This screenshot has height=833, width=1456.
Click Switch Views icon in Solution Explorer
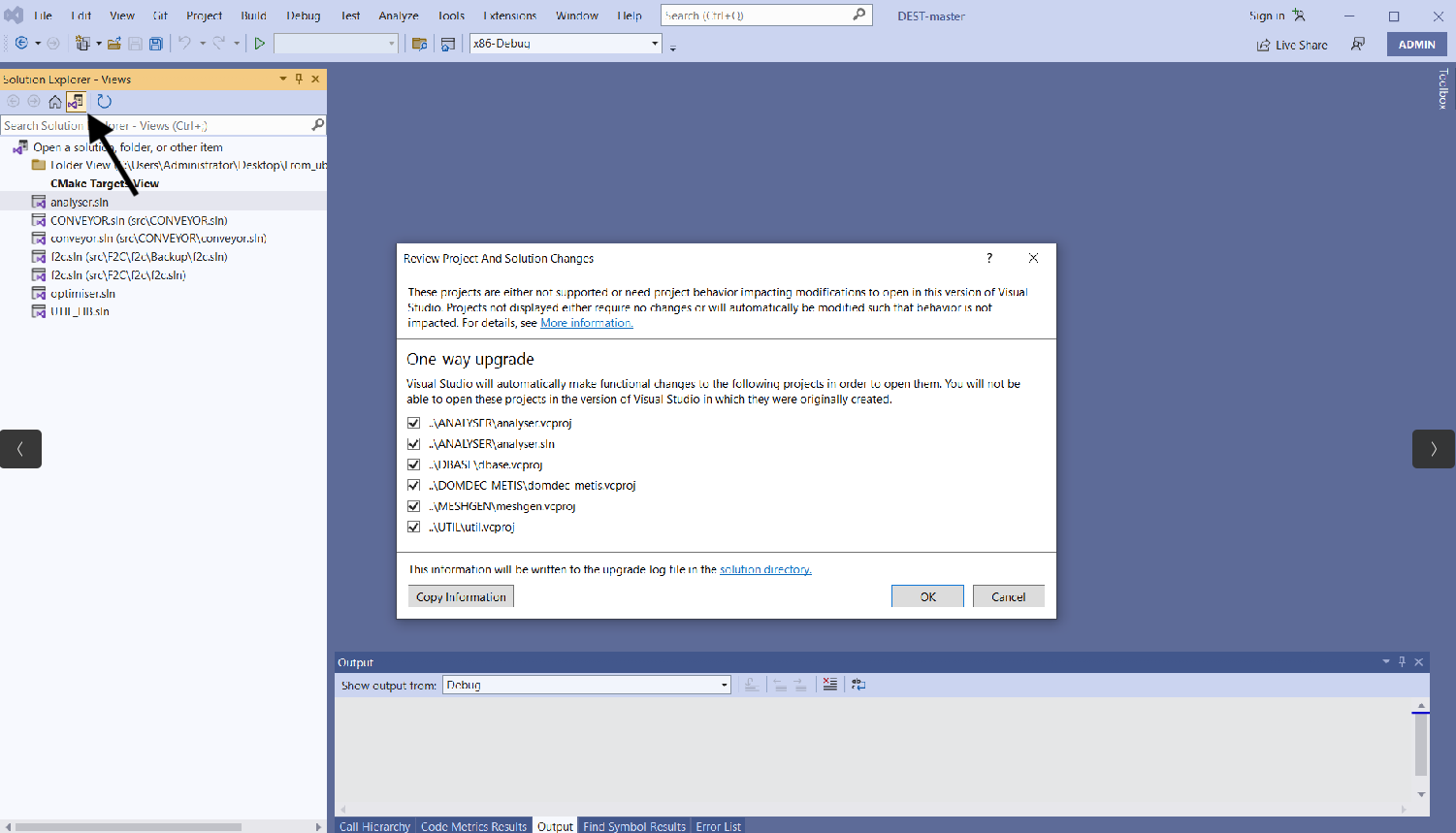[76, 101]
